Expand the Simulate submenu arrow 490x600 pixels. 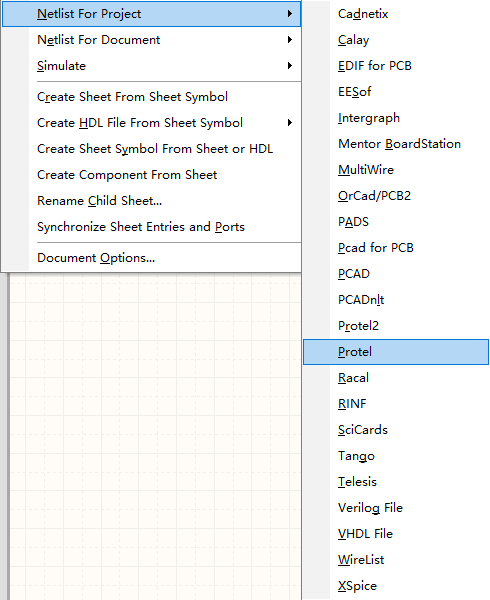290,66
